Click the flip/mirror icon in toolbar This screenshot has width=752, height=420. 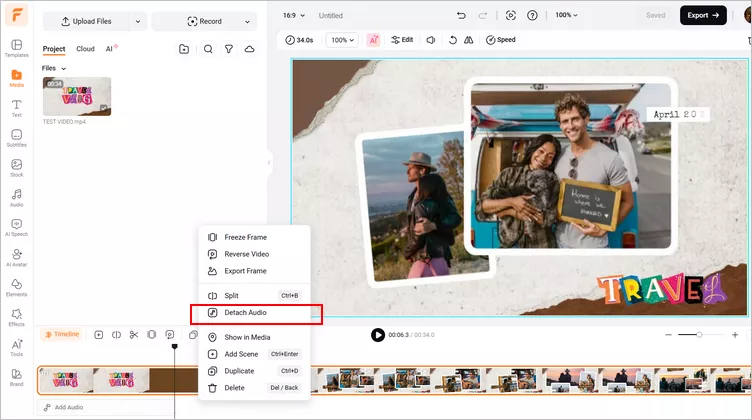(469, 40)
